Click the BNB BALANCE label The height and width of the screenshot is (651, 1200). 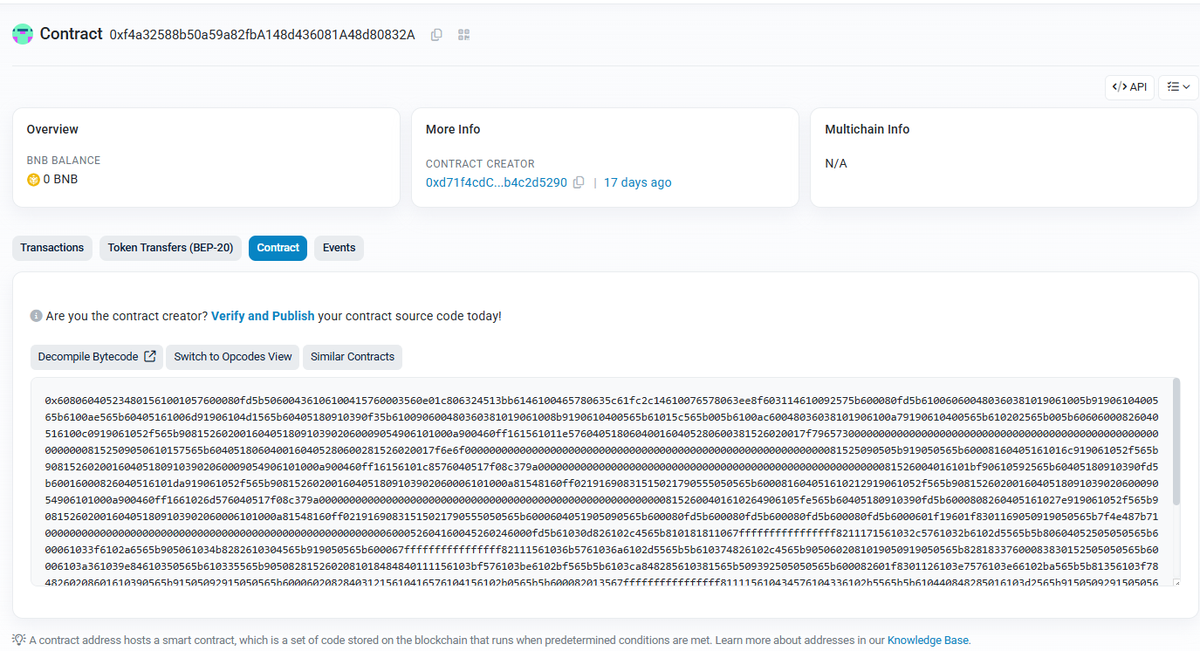(x=64, y=160)
